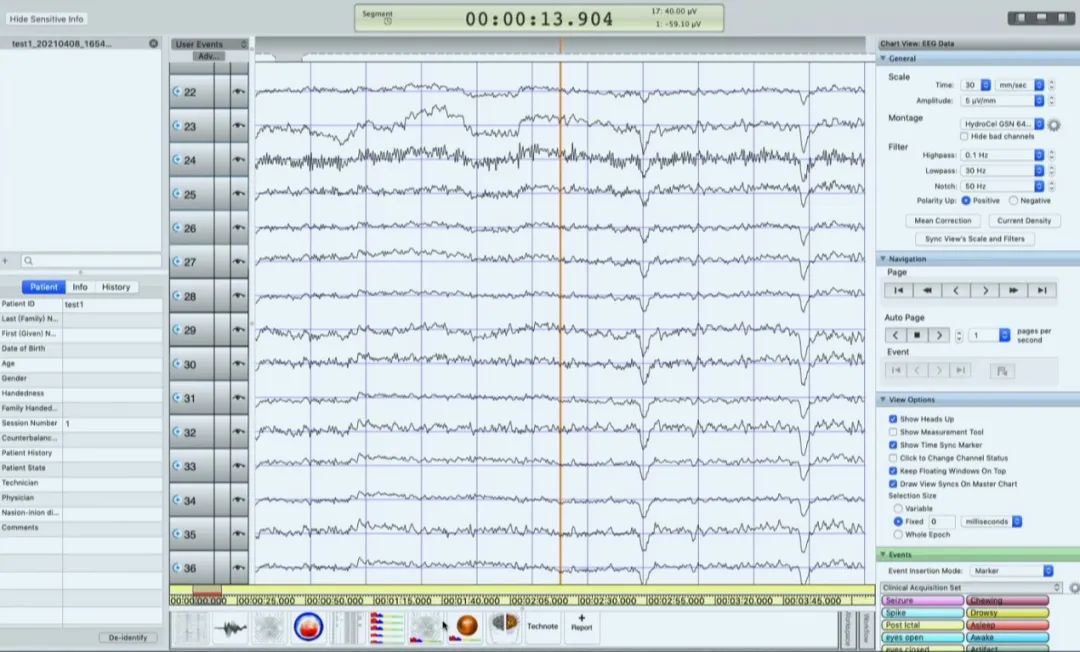Toggle Keep Floating Windows On Top
The height and width of the screenshot is (652, 1080).
(x=893, y=472)
